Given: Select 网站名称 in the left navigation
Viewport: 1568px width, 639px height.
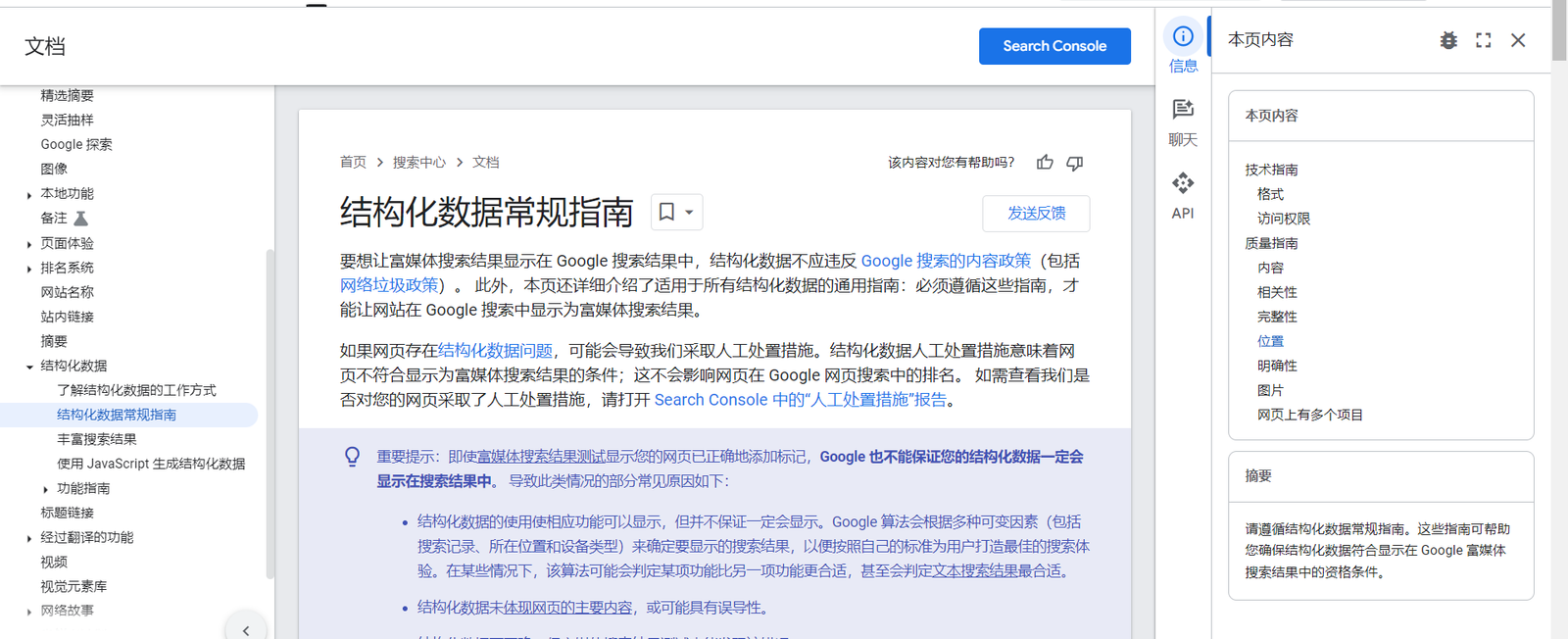Looking at the screenshot, I should point(68,292).
